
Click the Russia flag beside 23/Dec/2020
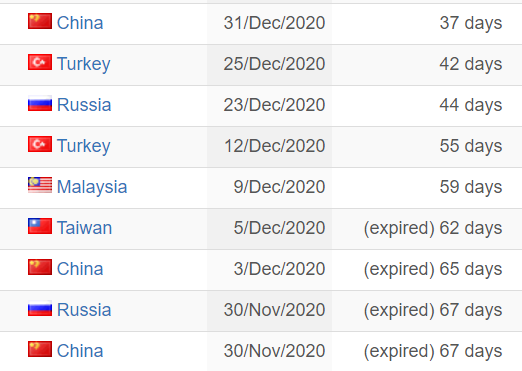tap(40, 103)
